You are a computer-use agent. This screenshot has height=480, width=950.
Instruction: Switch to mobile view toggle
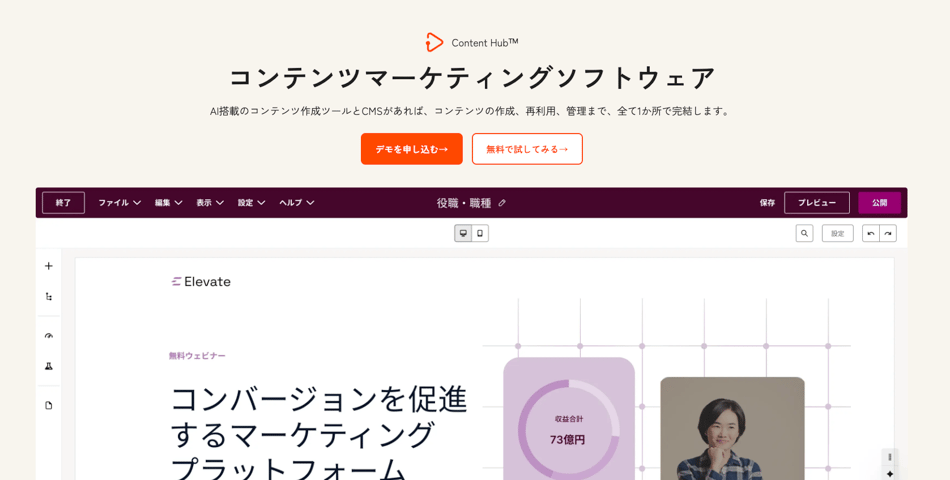coord(480,233)
